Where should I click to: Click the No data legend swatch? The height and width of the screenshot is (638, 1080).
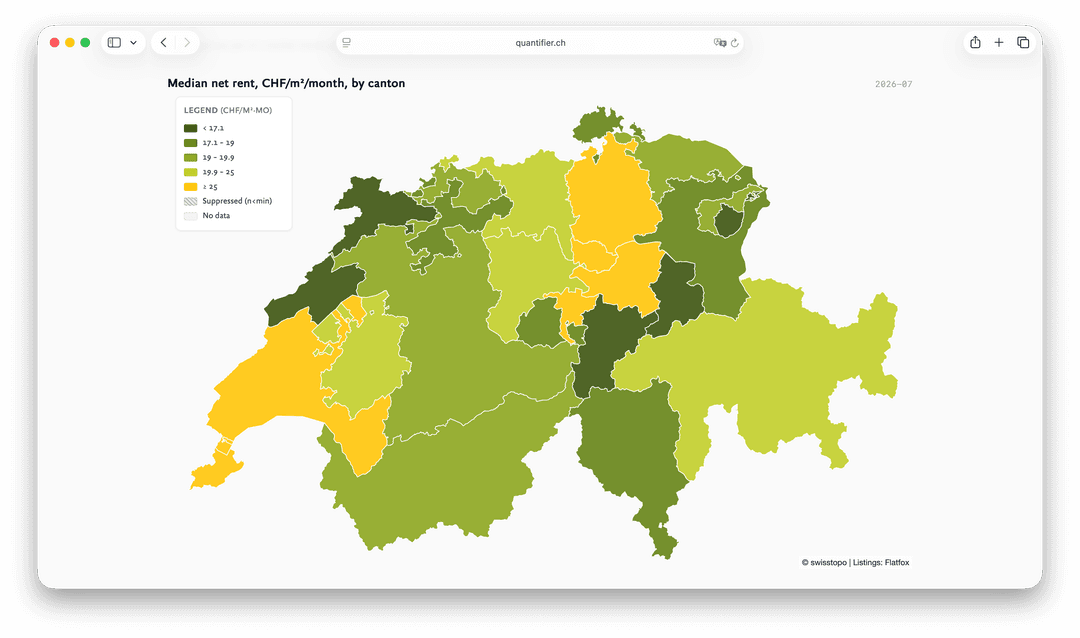coord(191,216)
